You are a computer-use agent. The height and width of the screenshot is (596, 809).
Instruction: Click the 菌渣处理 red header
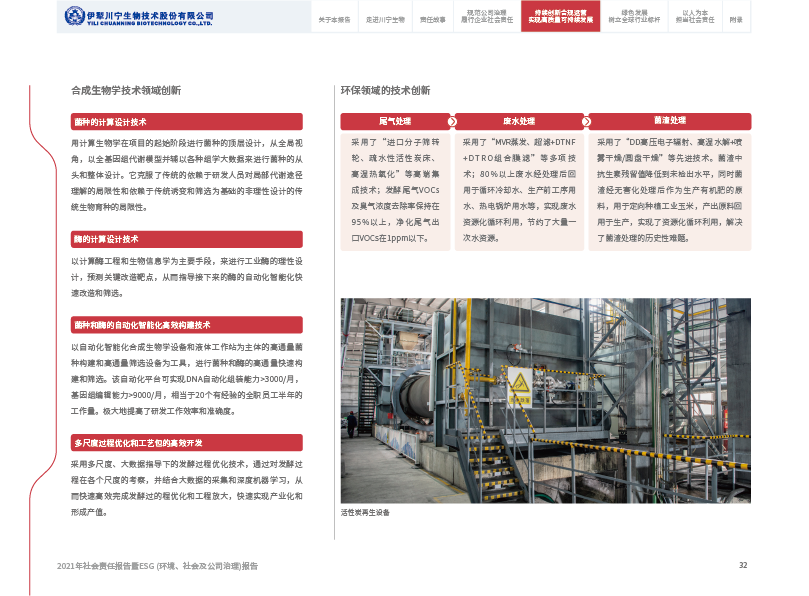[x=670, y=121]
